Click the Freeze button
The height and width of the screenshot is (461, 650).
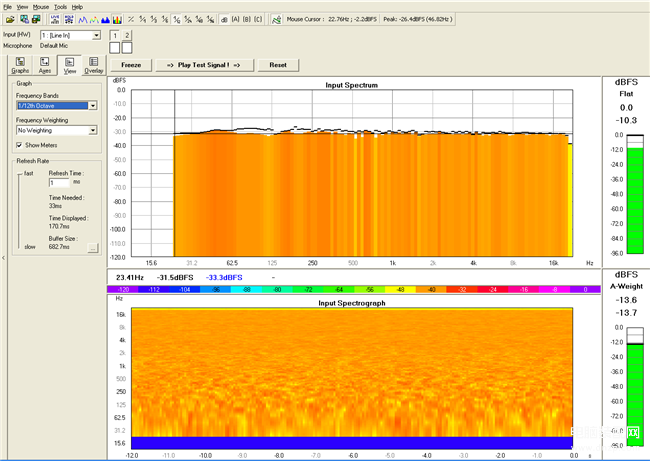pyautogui.click(x=131, y=65)
